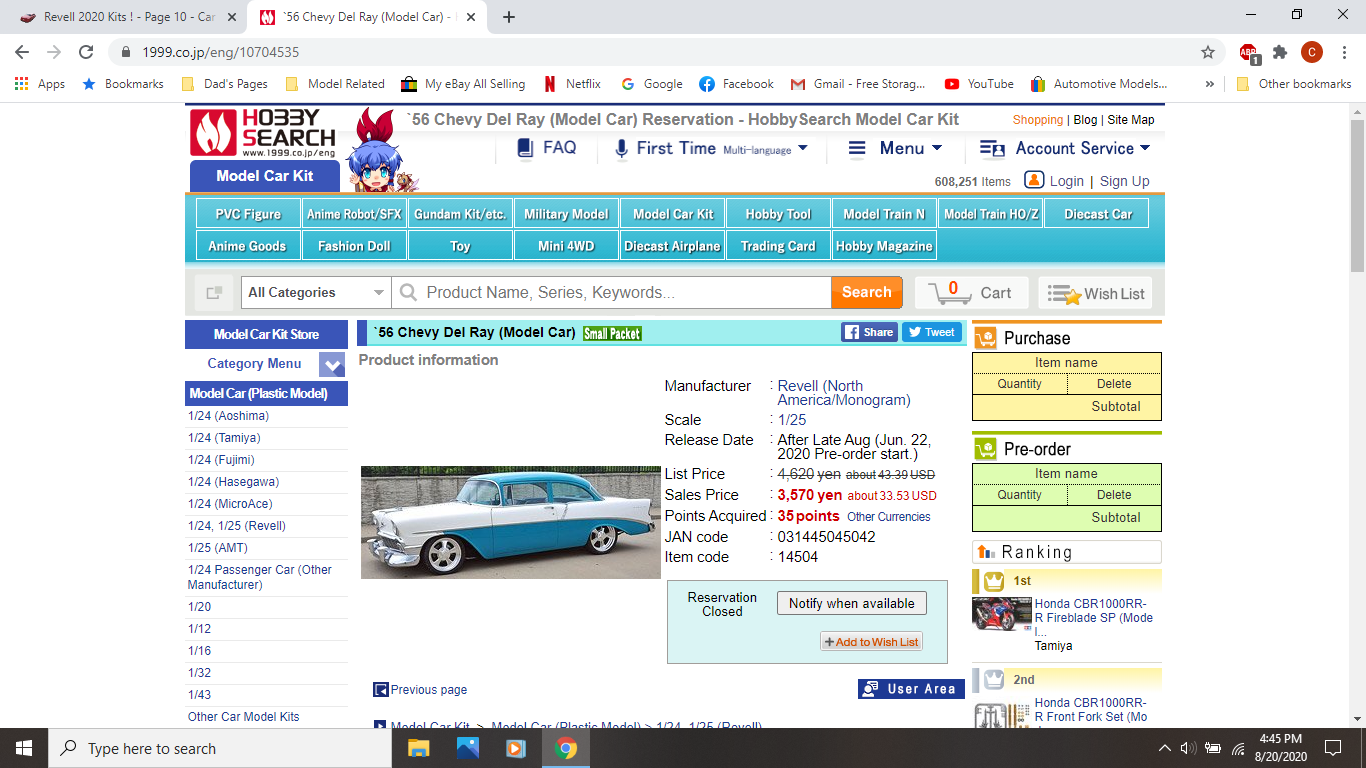The image size is (1366, 768).
Task: Click the category icon beside All Categories
Action: (214, 293)
